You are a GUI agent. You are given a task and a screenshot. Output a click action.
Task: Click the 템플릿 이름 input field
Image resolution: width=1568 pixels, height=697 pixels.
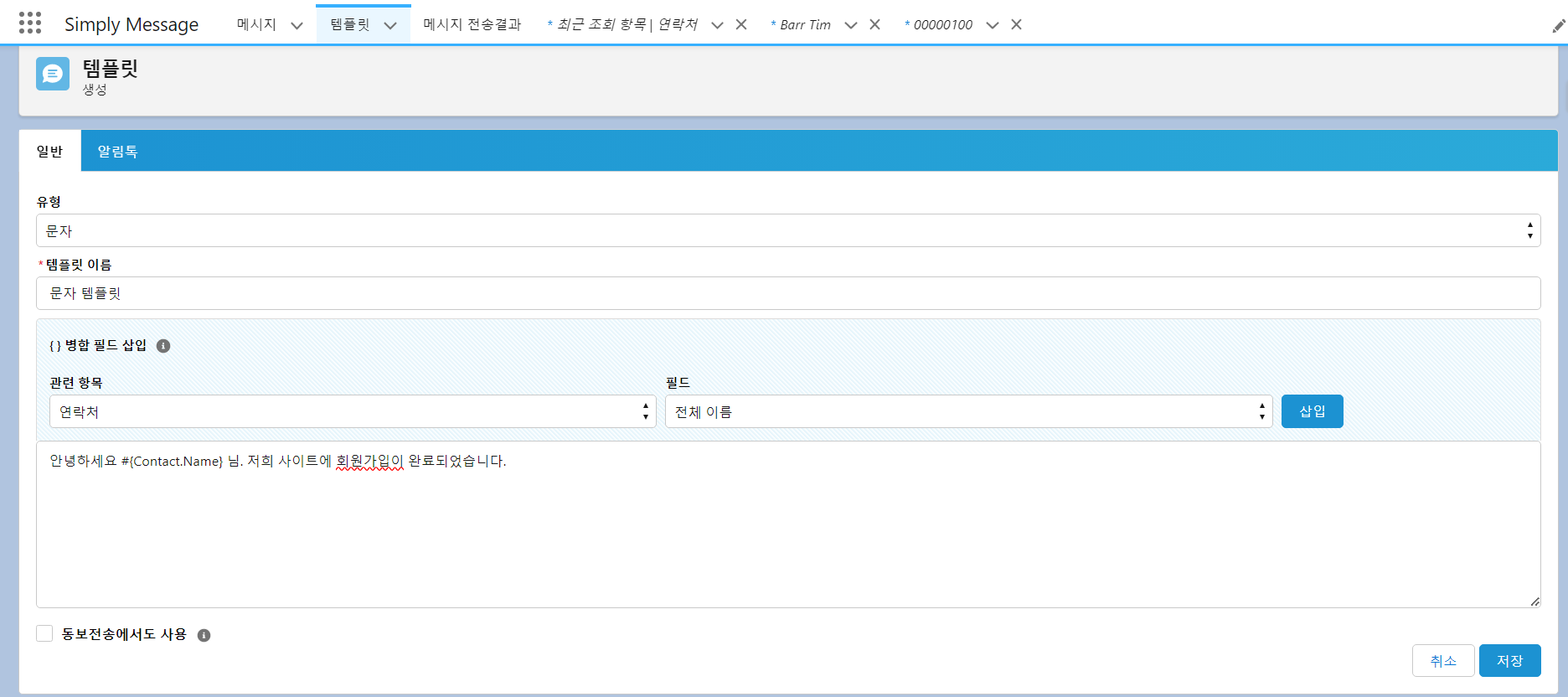click(x=787, y=293)
